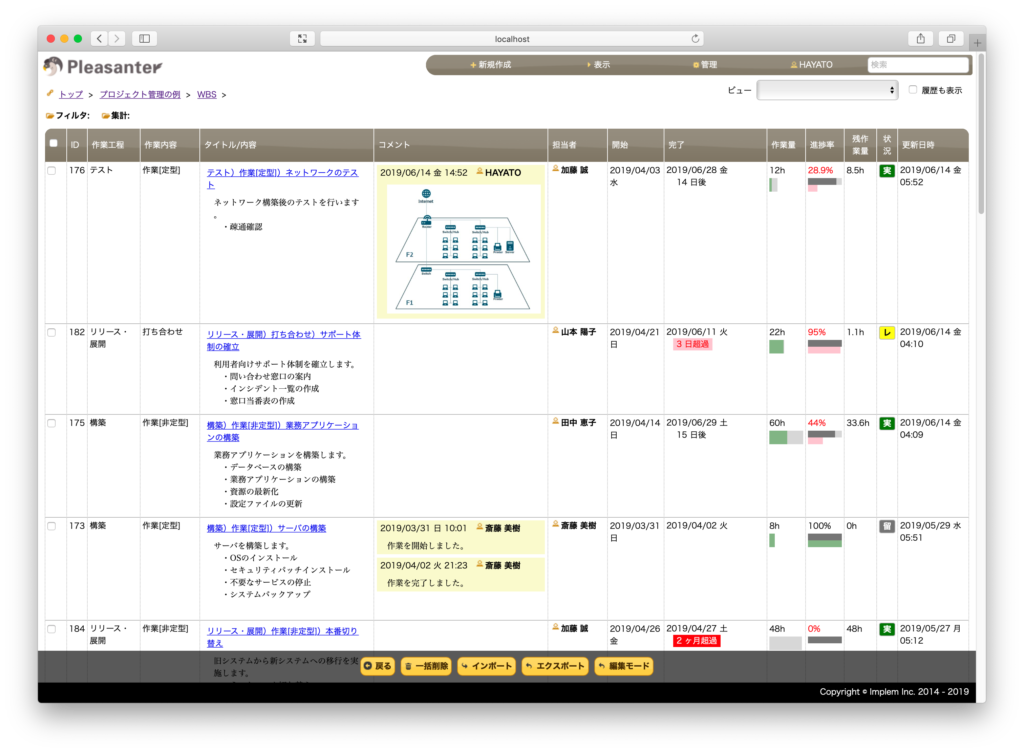The image size is (1024, 753).
Task: Open the プロジェクト管理の例 breadcrumb link
Action: (x=140, y=95)
